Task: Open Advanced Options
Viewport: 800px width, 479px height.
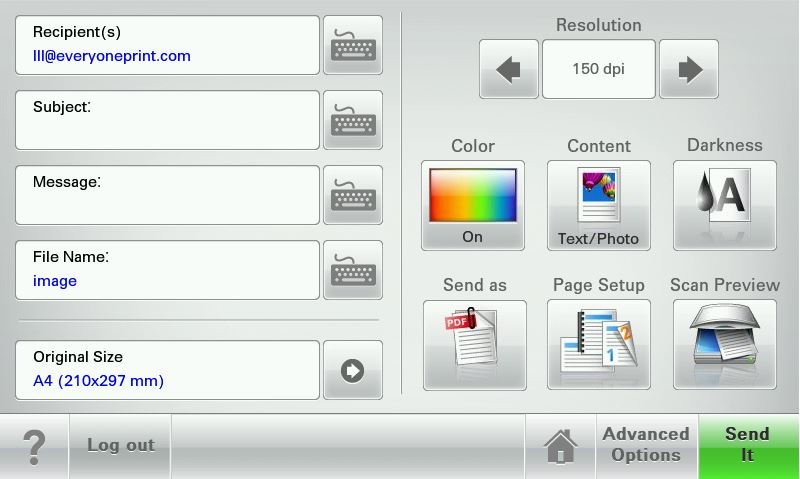Action: coord(646,445)
